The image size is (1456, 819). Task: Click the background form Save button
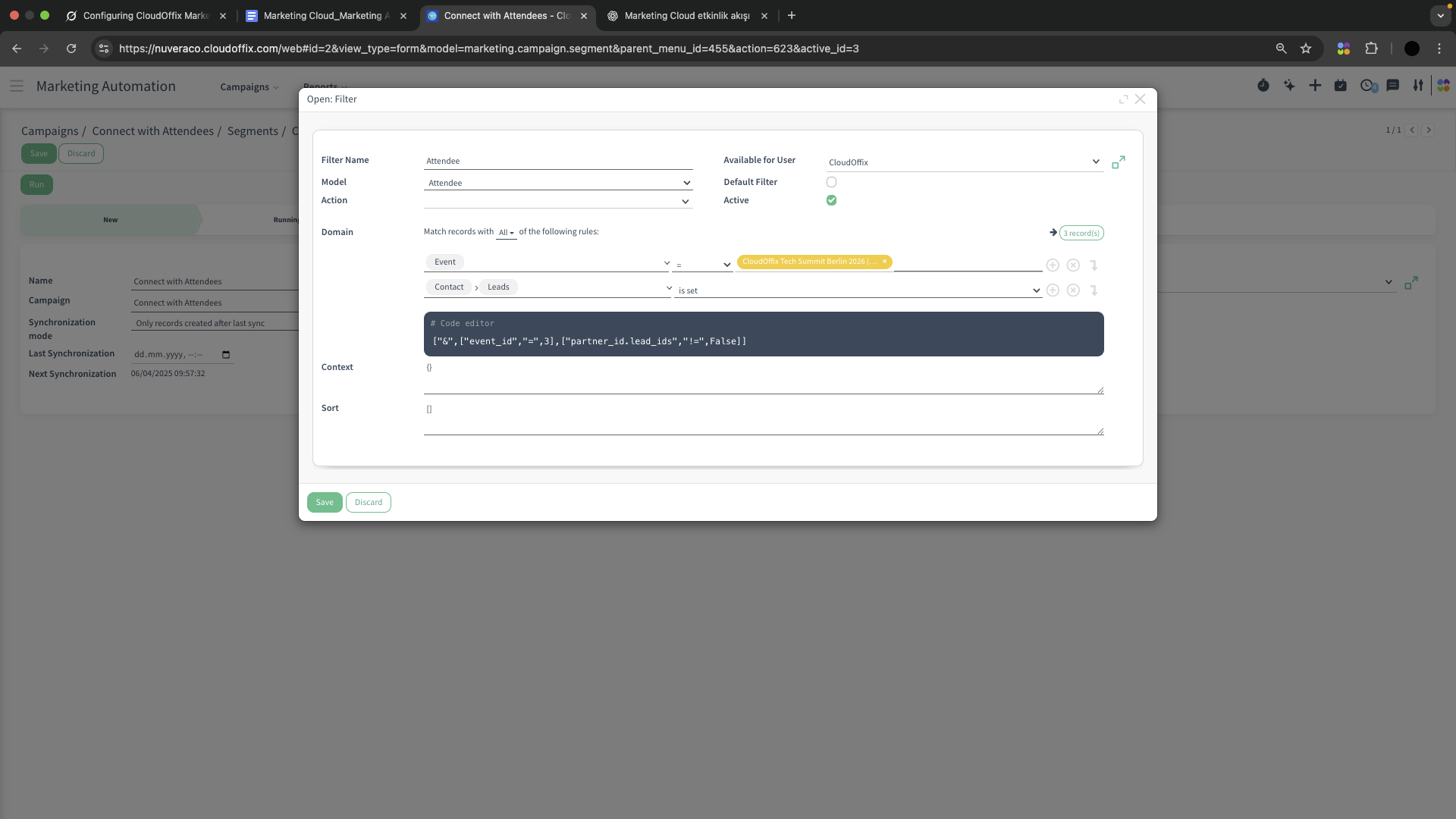39,153
